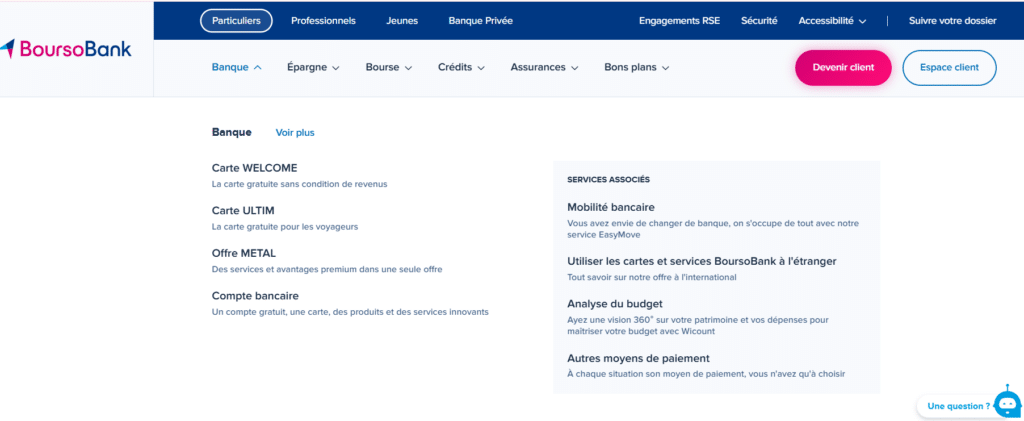1024x421 pixels.
Task: Select the Offre METAL link
Action: (x=243, y=253)
